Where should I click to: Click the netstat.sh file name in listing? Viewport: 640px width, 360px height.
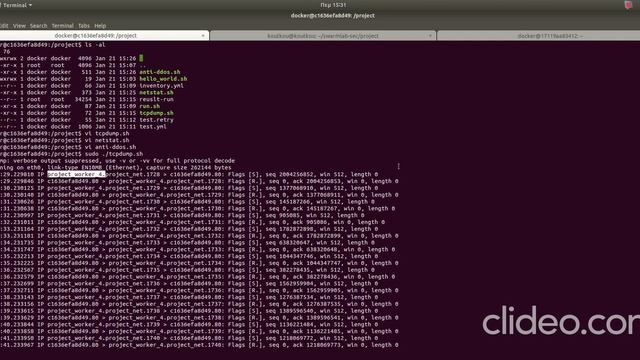[156, 93]
